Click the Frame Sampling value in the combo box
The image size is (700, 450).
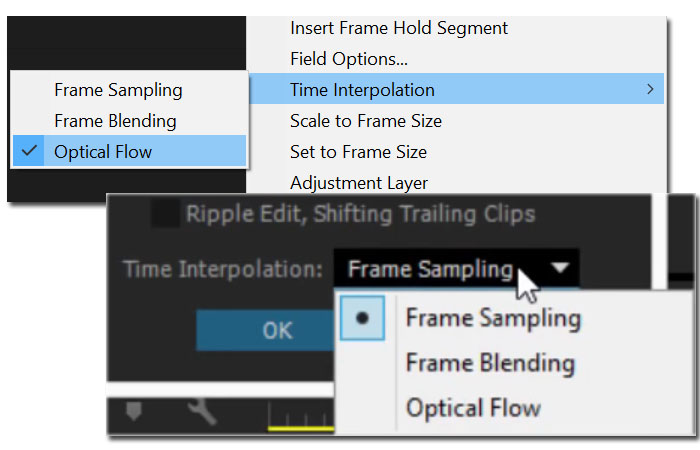[430, 268]
